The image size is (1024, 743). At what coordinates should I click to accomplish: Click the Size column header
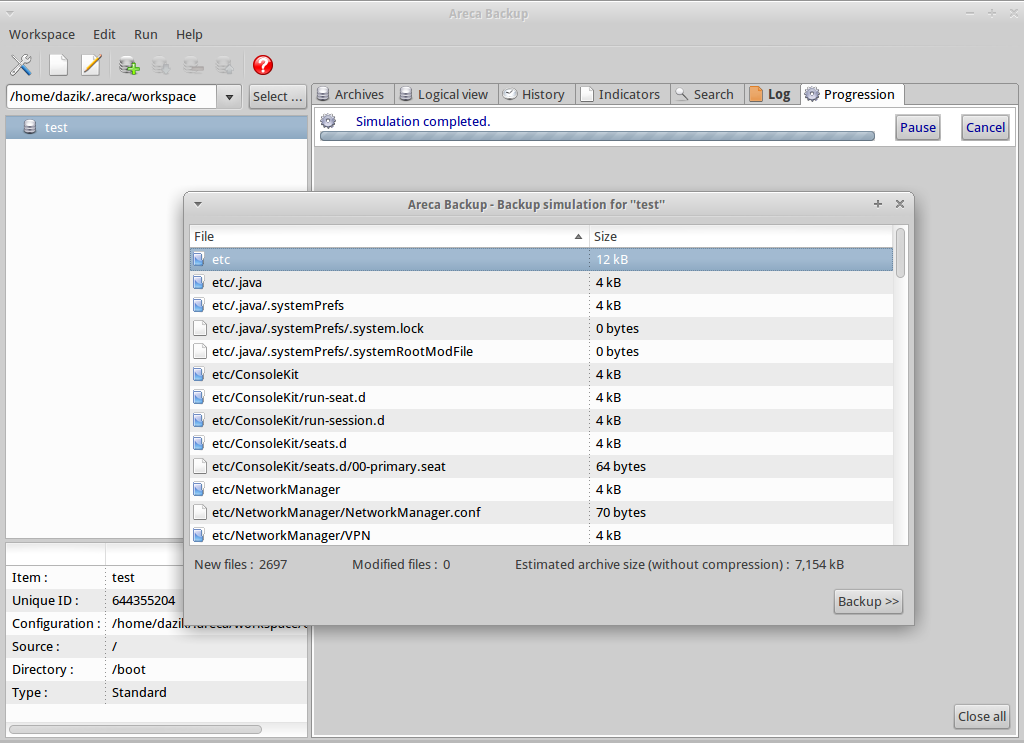tap(741, 236)
